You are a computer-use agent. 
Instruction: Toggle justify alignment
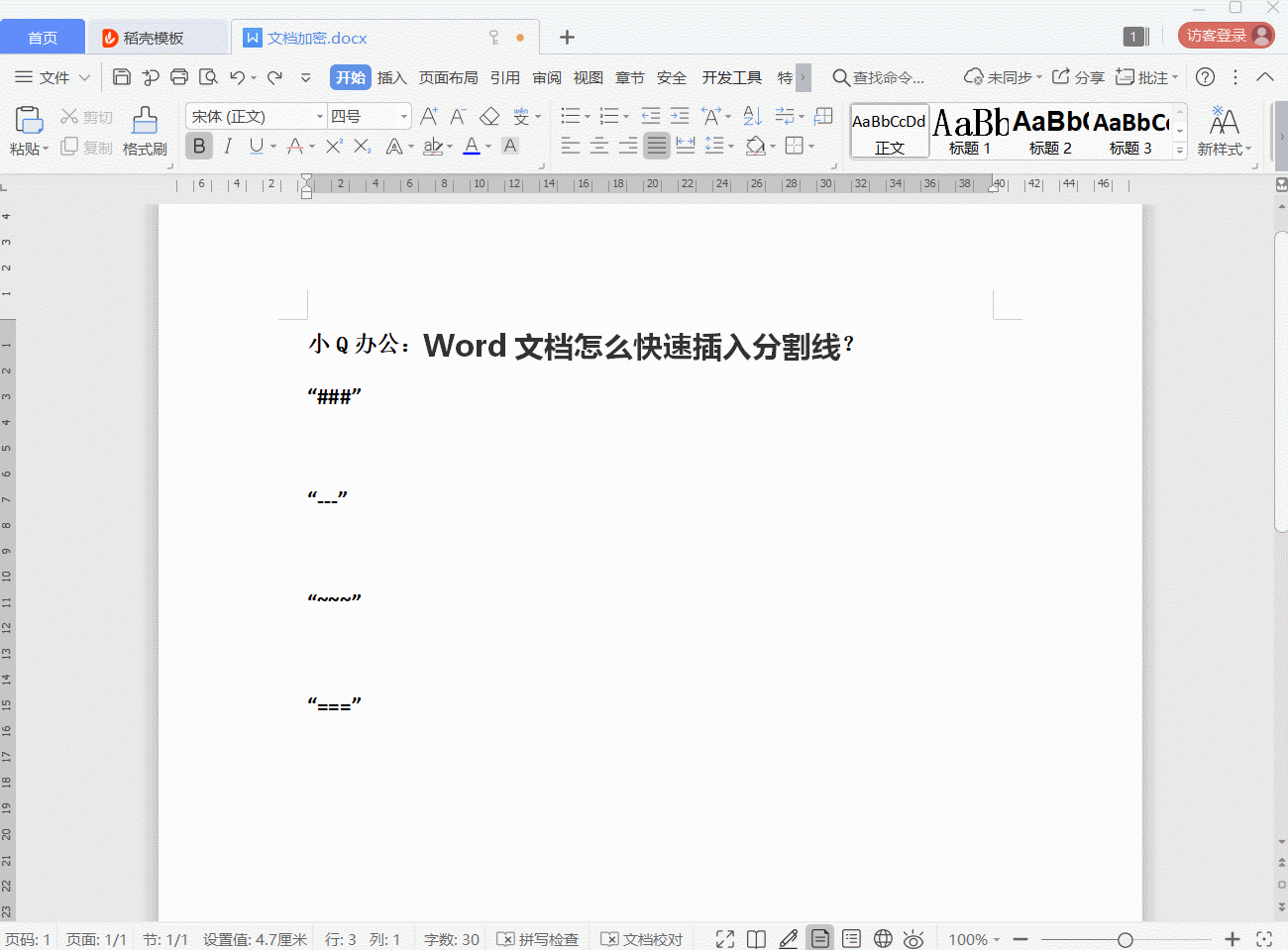(x=657, y=147)
